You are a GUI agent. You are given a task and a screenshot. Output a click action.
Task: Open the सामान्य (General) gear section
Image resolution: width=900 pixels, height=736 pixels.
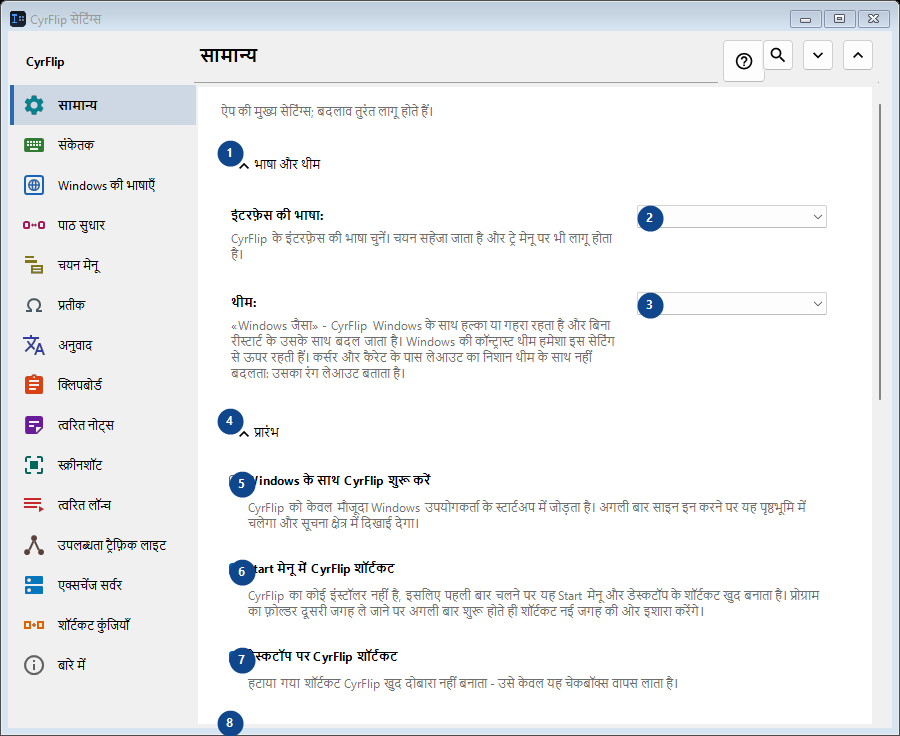coord(103,105)
